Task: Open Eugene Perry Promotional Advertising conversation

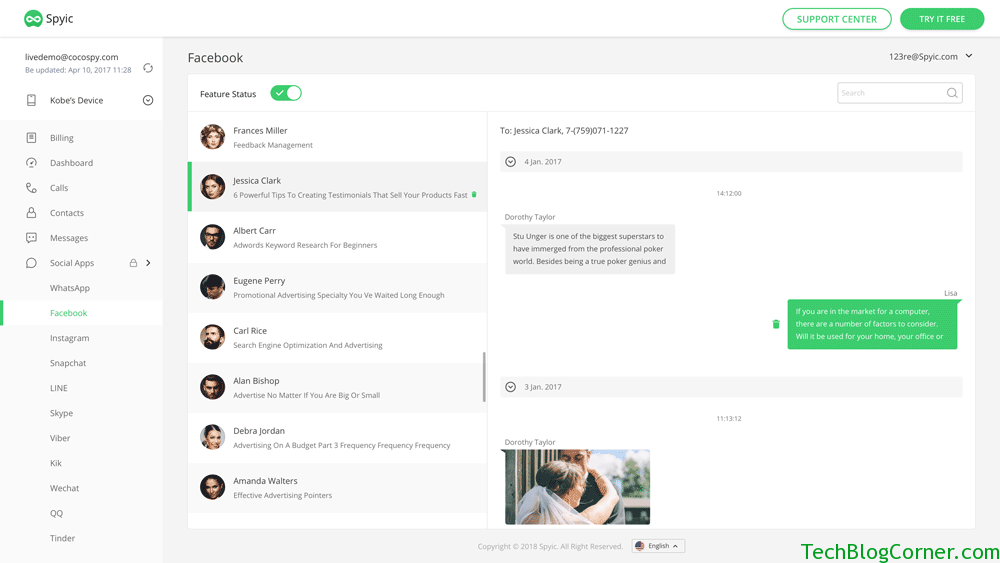Action: 337,288
